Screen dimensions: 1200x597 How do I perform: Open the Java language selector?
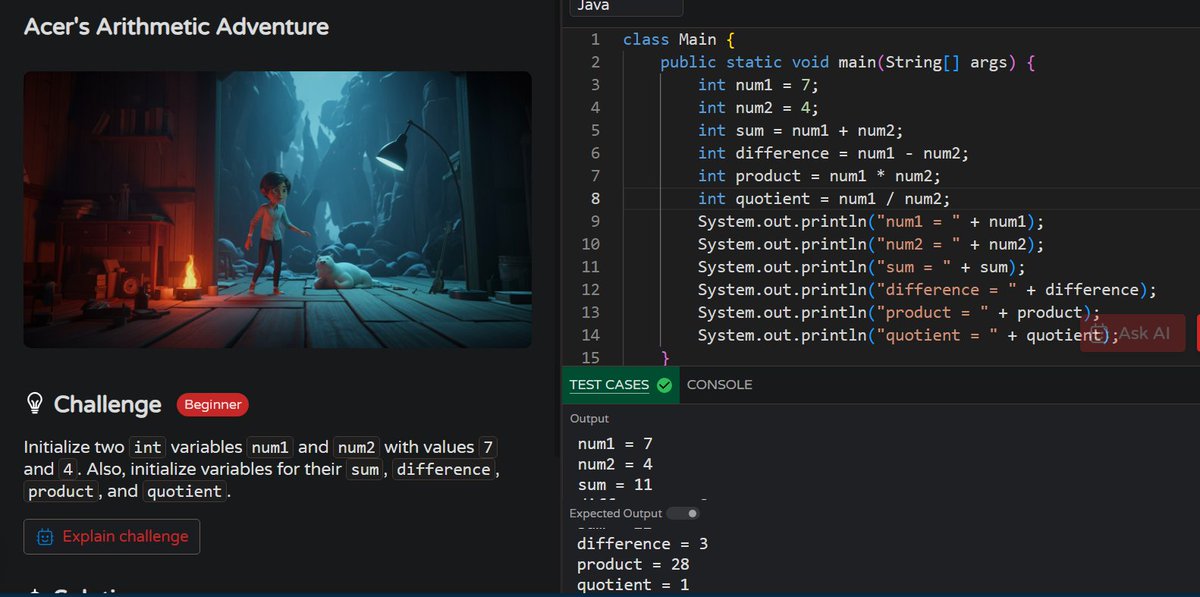[x=625, y=7]
